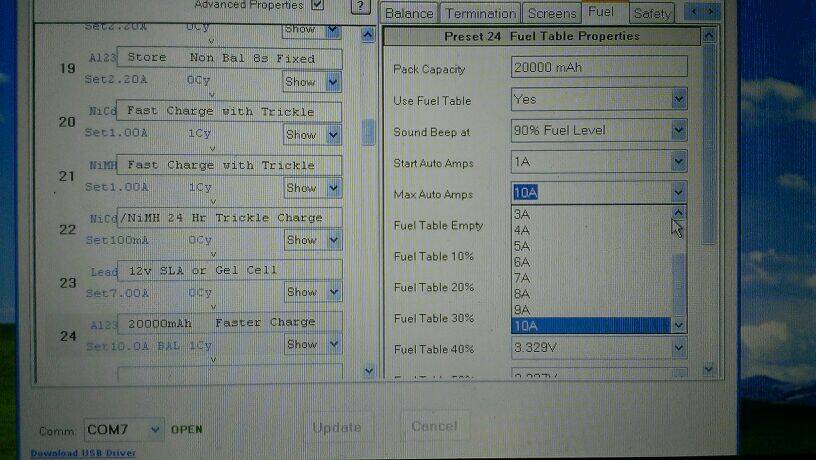Click the tab strip right arrow
Screen dimensions: 816x460
pos(711,11)
